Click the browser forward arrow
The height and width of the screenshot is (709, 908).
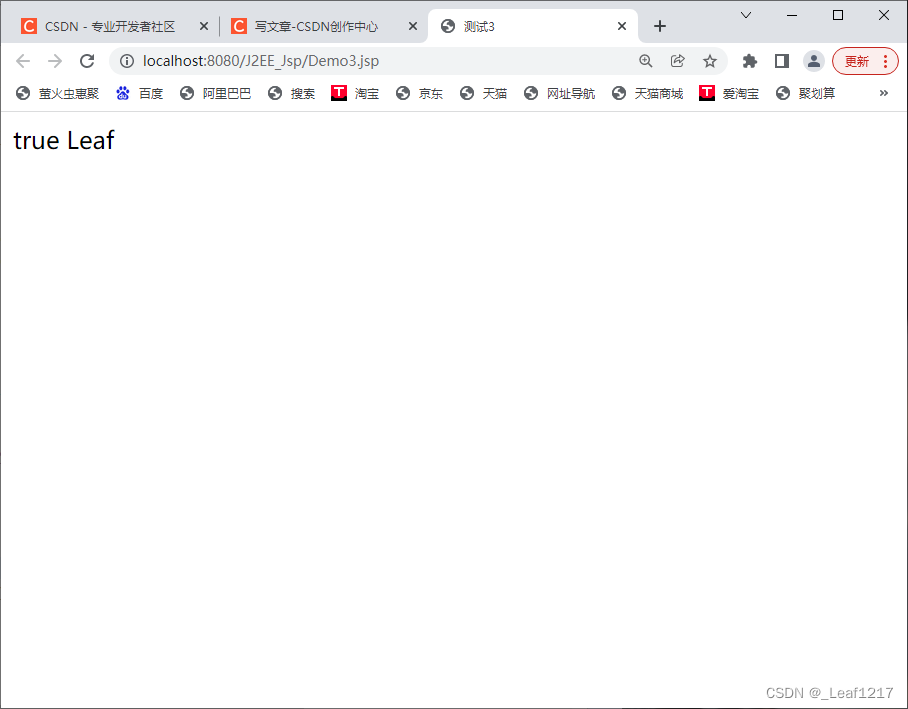coord(55,61)
